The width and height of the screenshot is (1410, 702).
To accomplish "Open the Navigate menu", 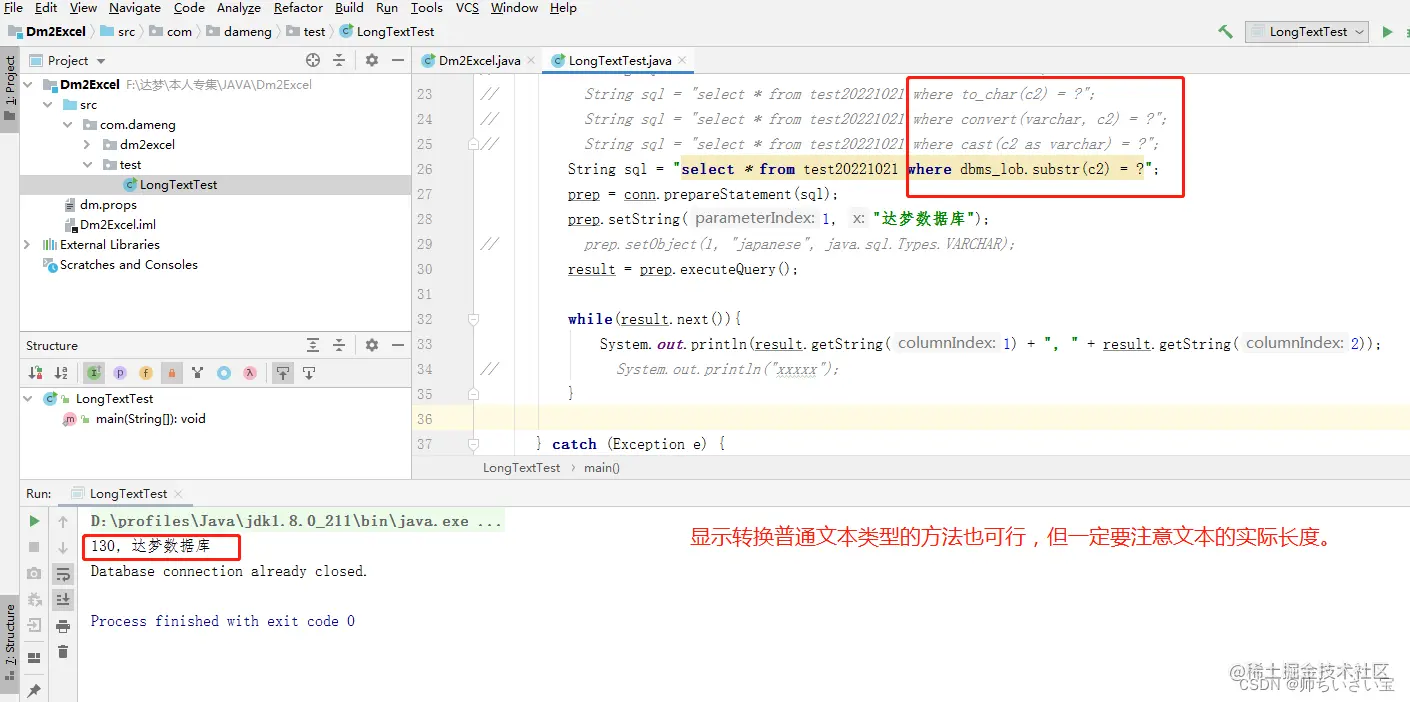I will point(135,8).
